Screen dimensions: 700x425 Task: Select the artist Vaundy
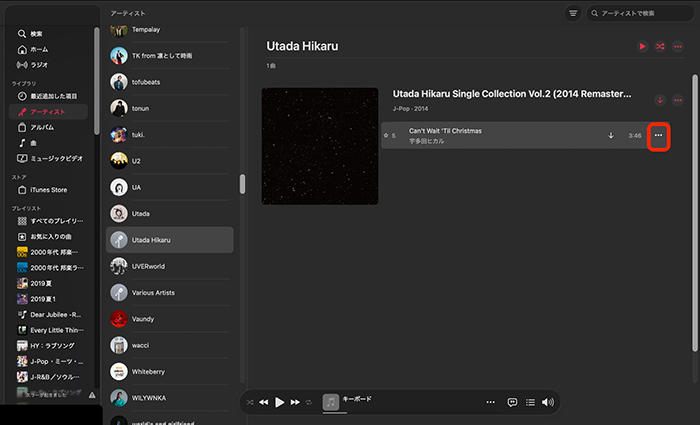tap(170, 319)
